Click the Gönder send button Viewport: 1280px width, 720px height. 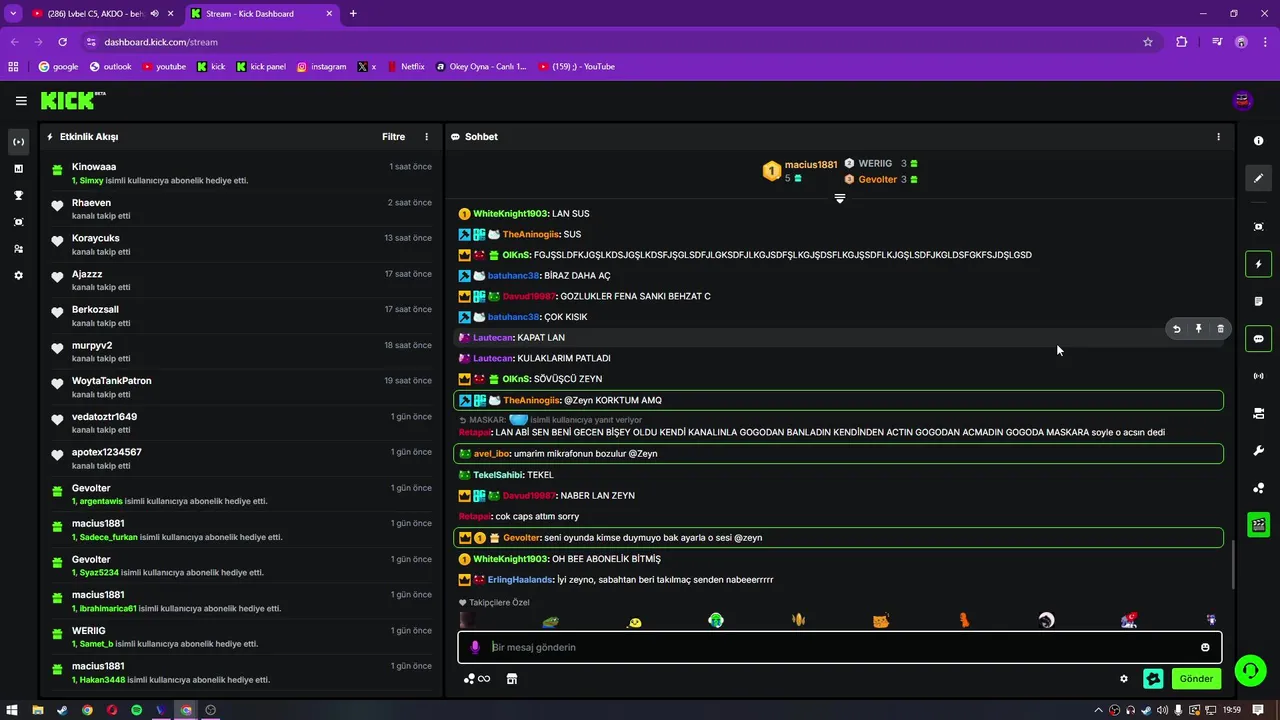pyautogui.click(x=1196, y=679)
